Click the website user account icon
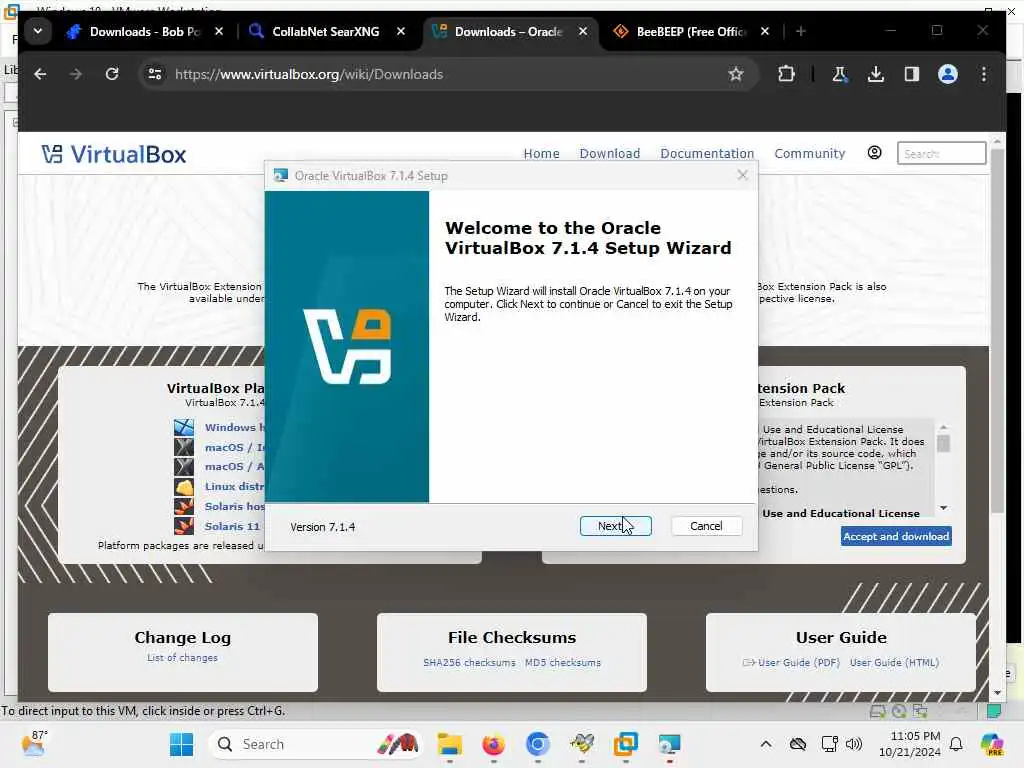 874,153
